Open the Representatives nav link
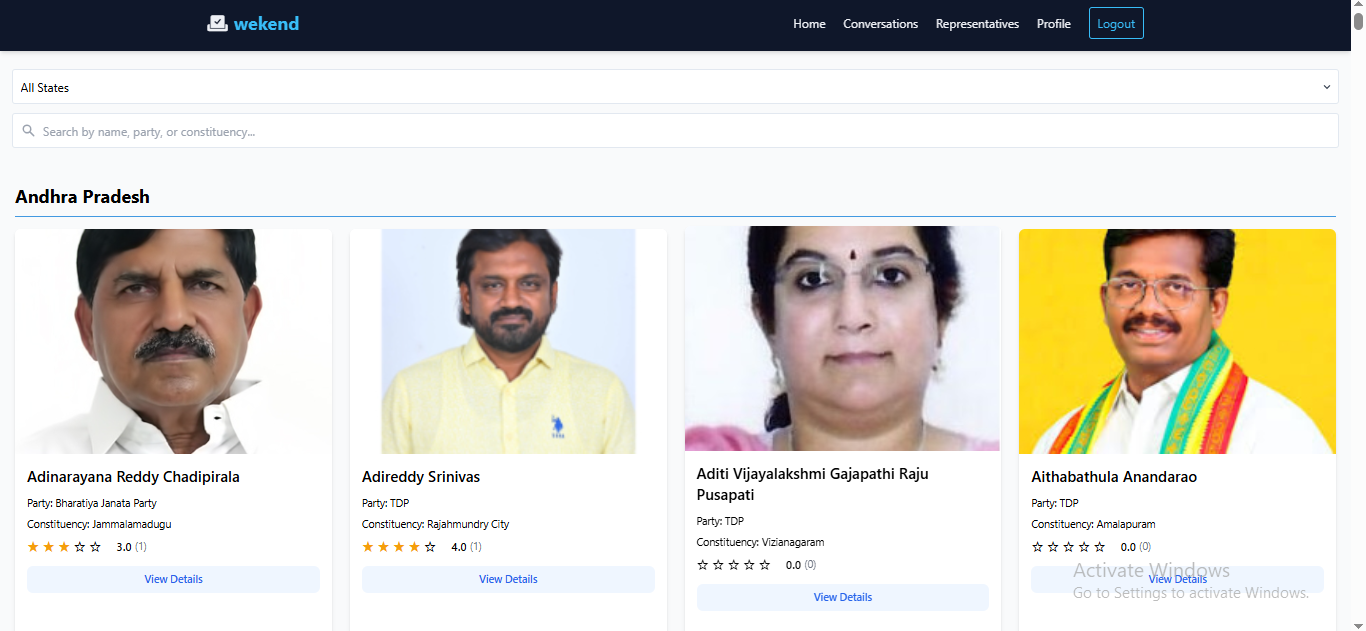The height and width of the screenshot is (631, 1366). (x=977, y=24)
